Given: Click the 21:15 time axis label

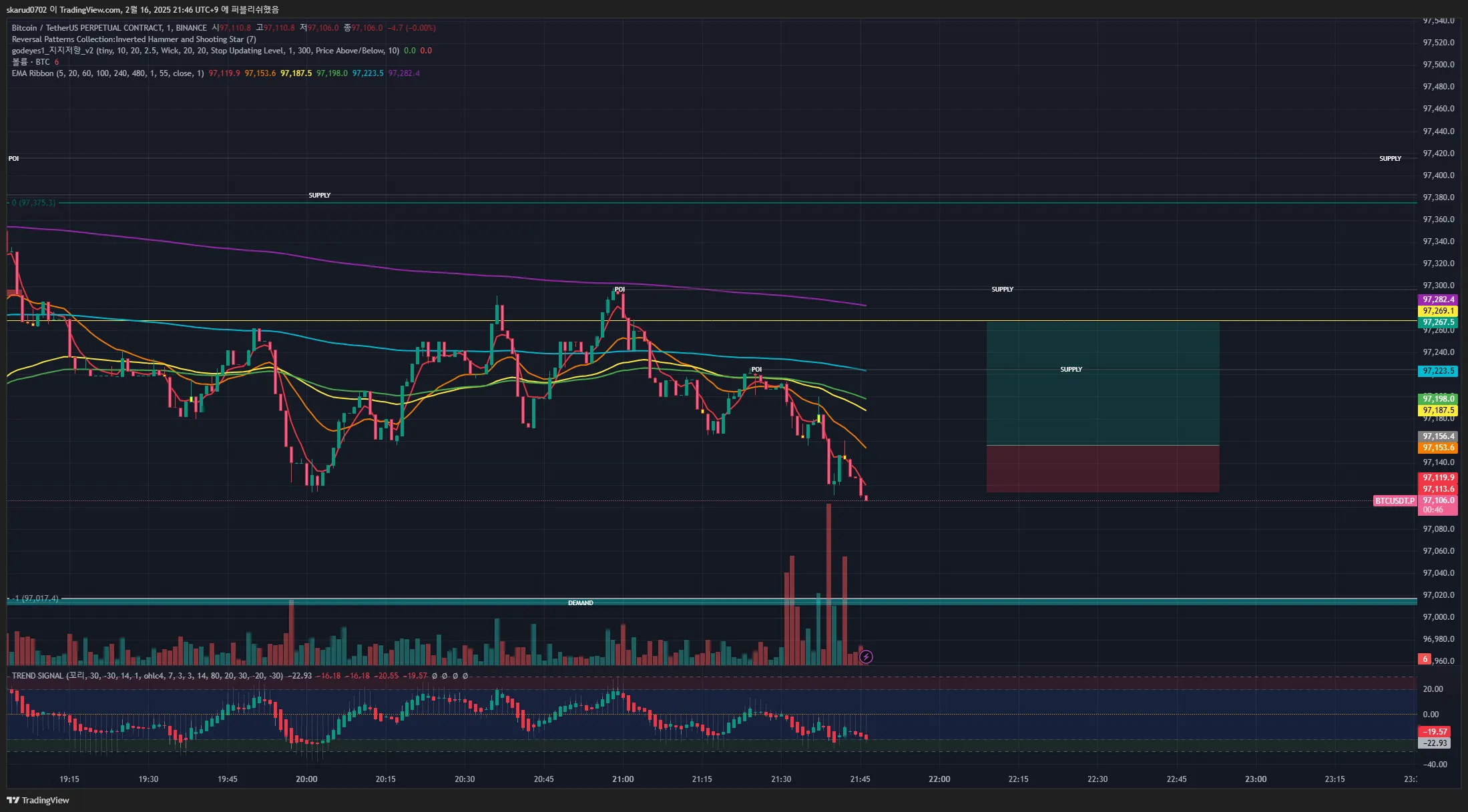Looking at the screenshot, I should point(702,779).
